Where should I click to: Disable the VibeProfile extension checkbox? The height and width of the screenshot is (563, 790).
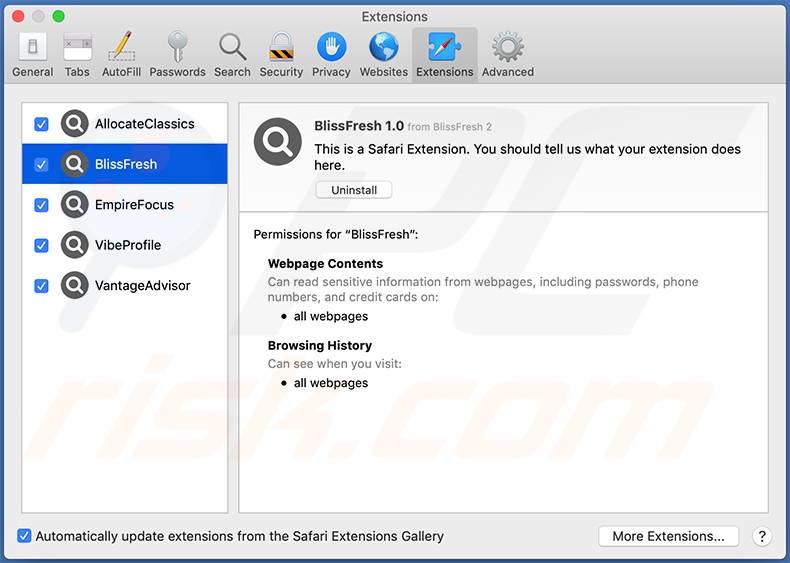click(41, 245)
